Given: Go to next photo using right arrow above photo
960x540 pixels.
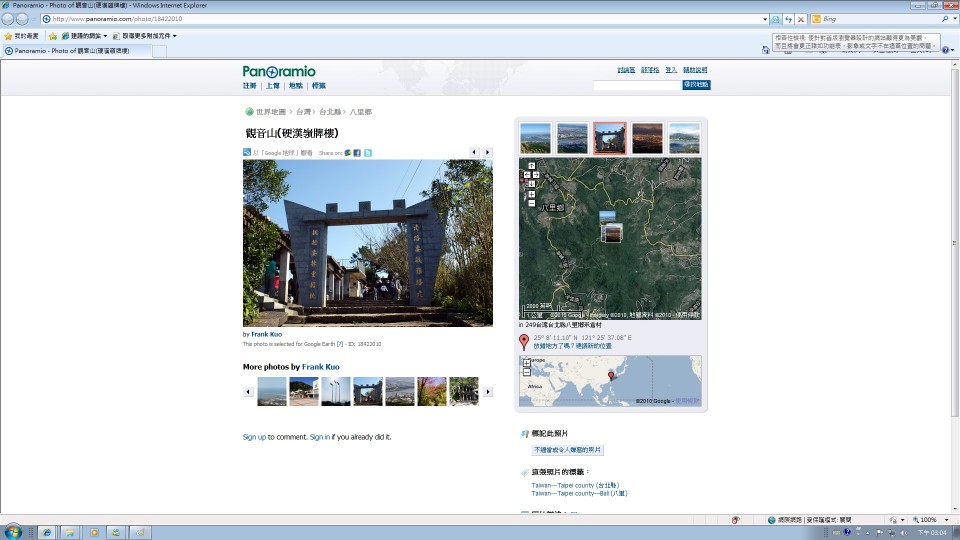Looking at the screenshot, I should [x=487, y=152].
